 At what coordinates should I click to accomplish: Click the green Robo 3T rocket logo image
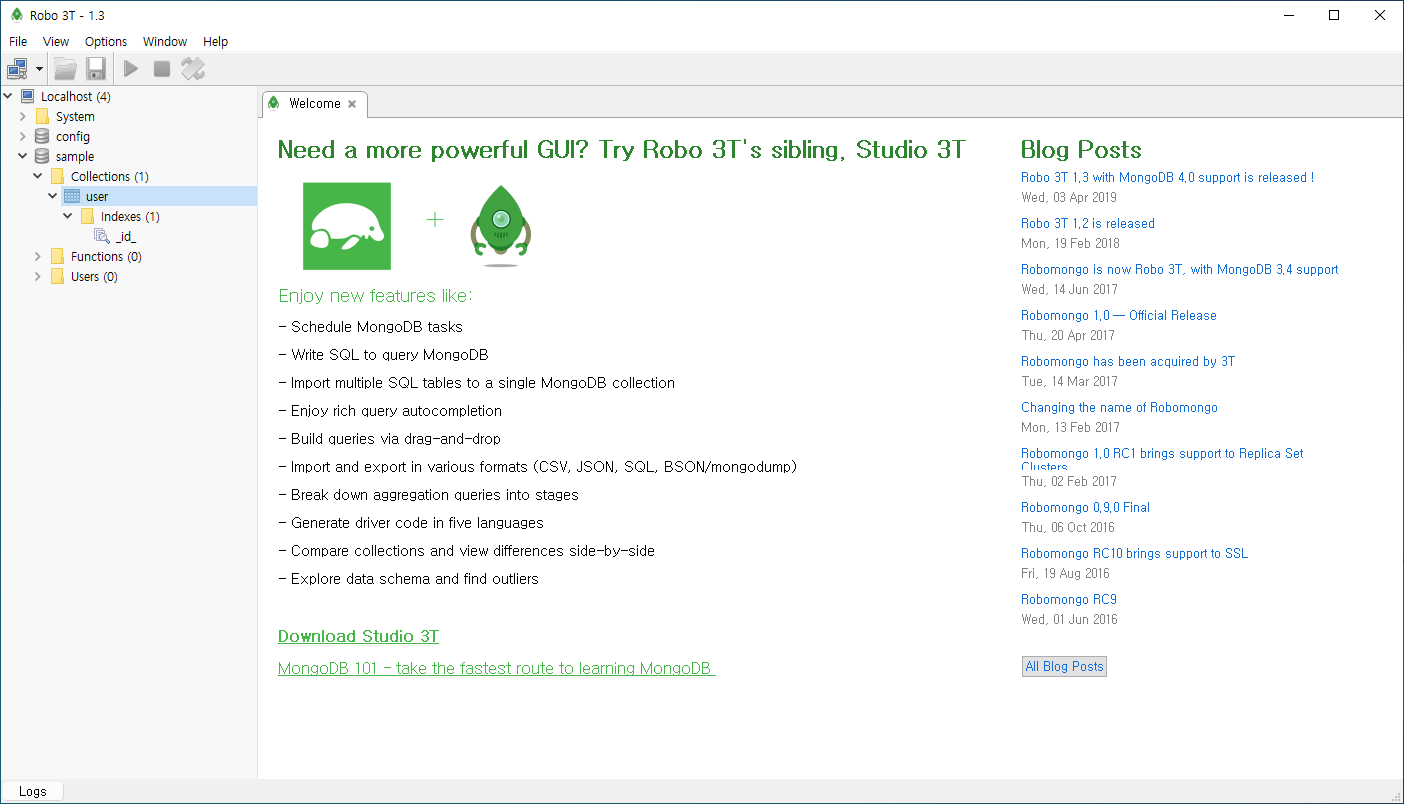501,226
